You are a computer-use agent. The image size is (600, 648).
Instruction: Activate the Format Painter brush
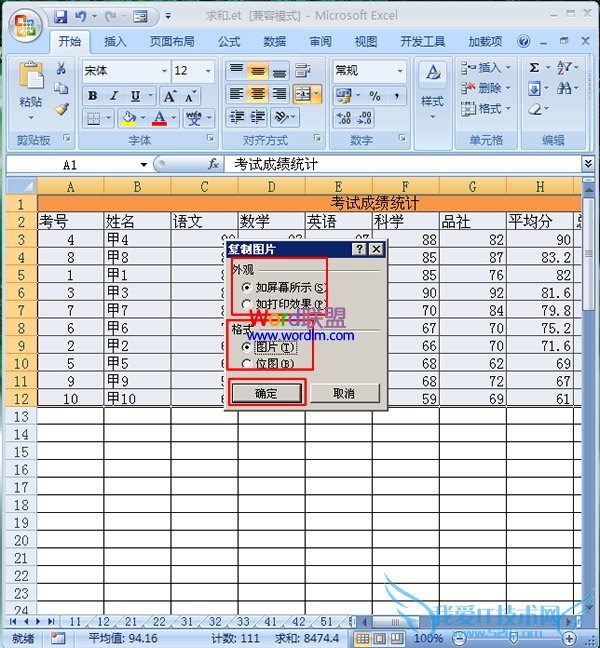[x=62, y=108]
